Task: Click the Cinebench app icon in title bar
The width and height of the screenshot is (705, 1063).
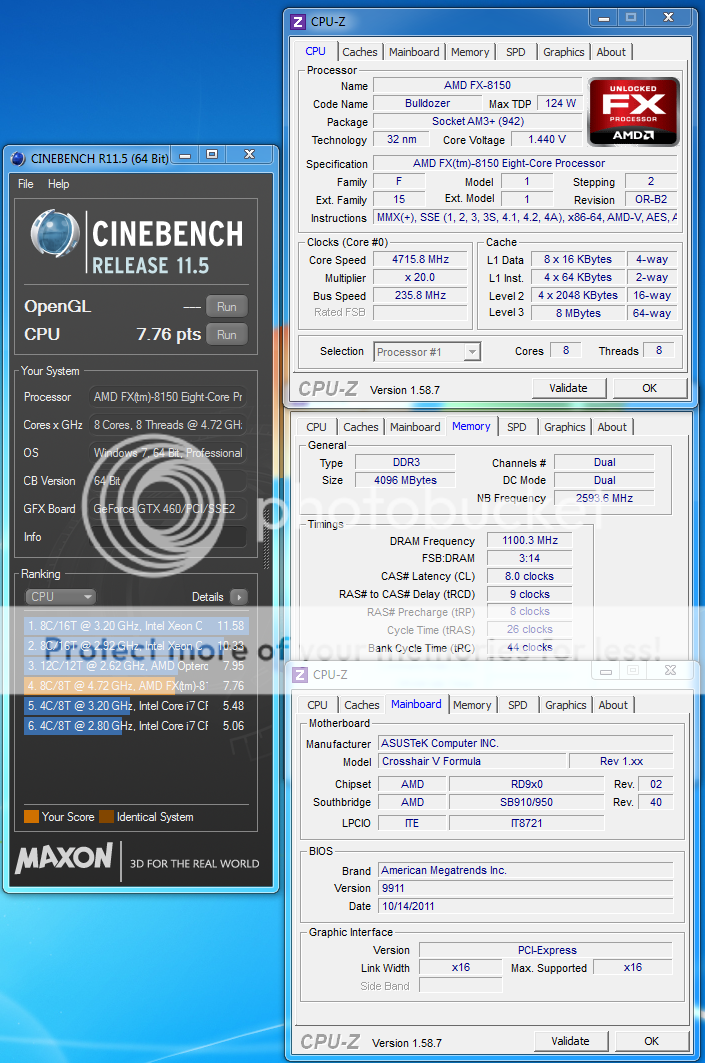Action: 18,156
